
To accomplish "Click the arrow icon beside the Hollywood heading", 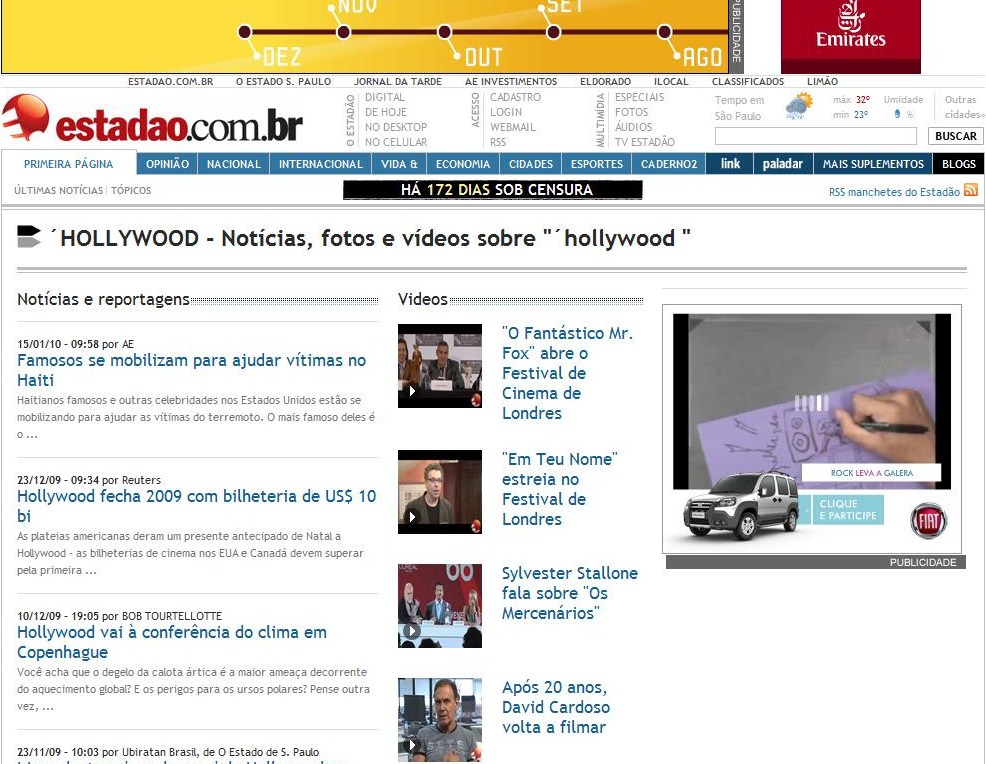I will (x=28, y=236).
